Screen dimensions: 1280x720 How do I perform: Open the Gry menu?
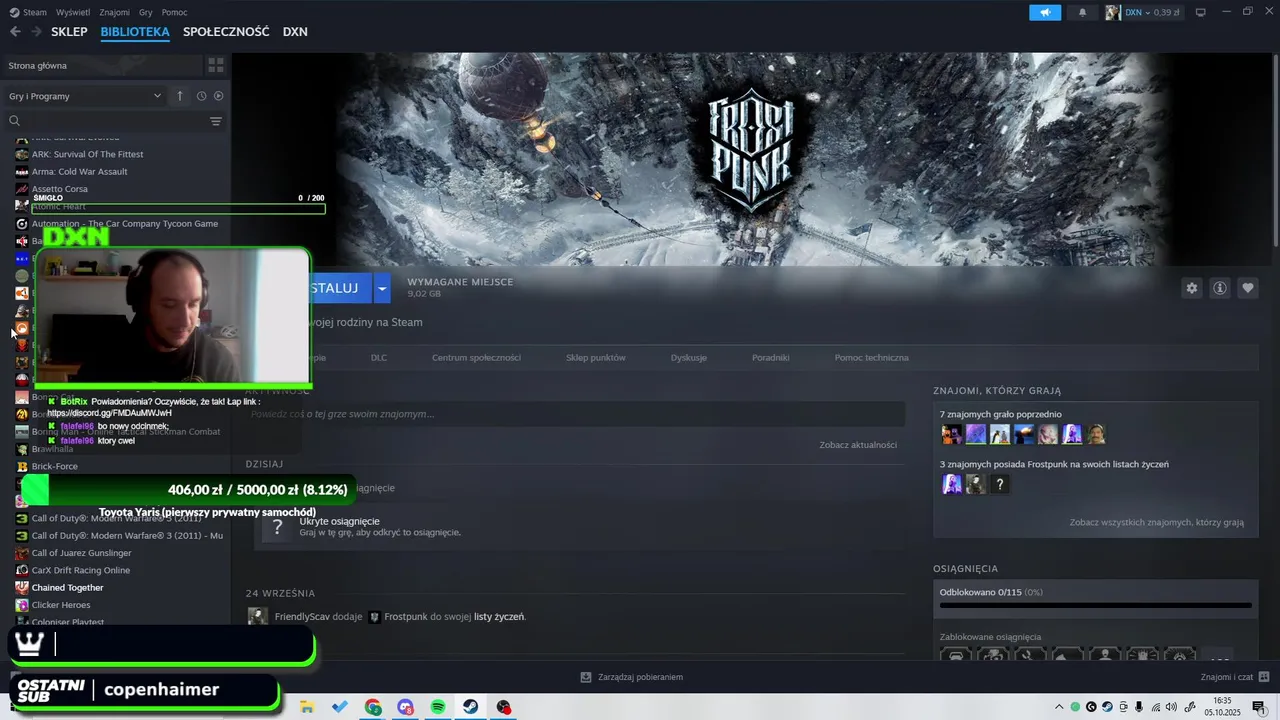coord(146,12)
